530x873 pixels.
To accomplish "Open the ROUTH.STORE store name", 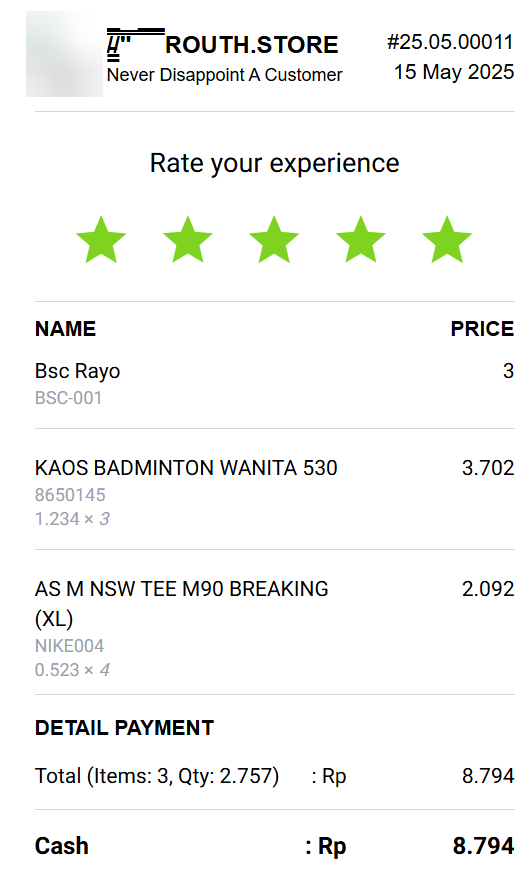I will 252,45.
